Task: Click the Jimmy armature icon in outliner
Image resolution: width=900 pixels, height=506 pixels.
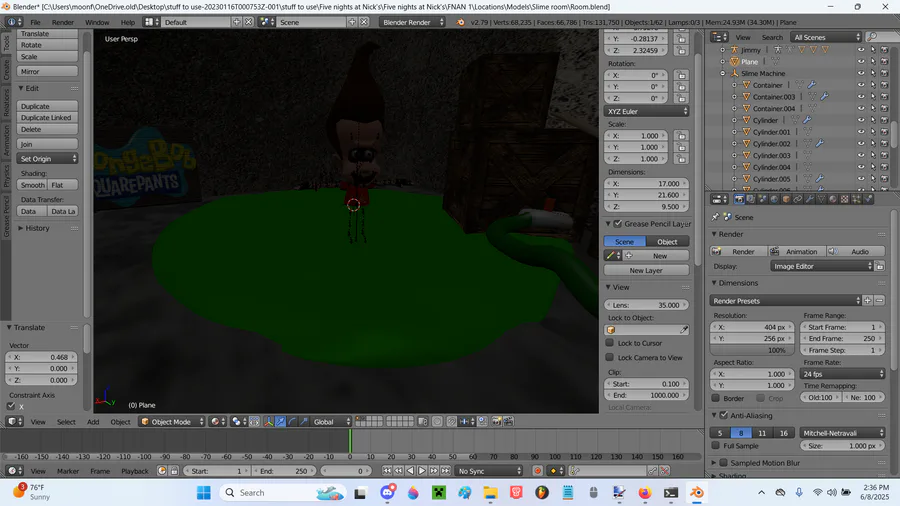Action: point(734,50)
